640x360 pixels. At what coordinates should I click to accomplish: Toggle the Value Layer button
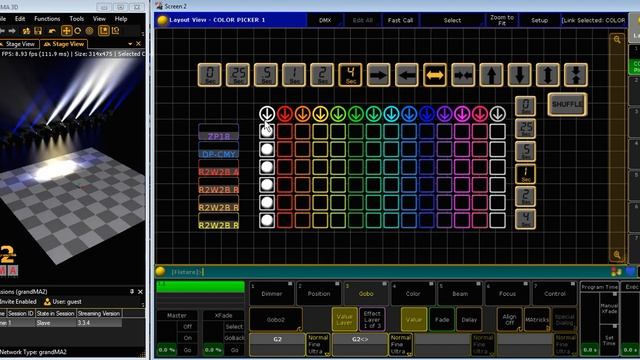[x=344, y=320]
